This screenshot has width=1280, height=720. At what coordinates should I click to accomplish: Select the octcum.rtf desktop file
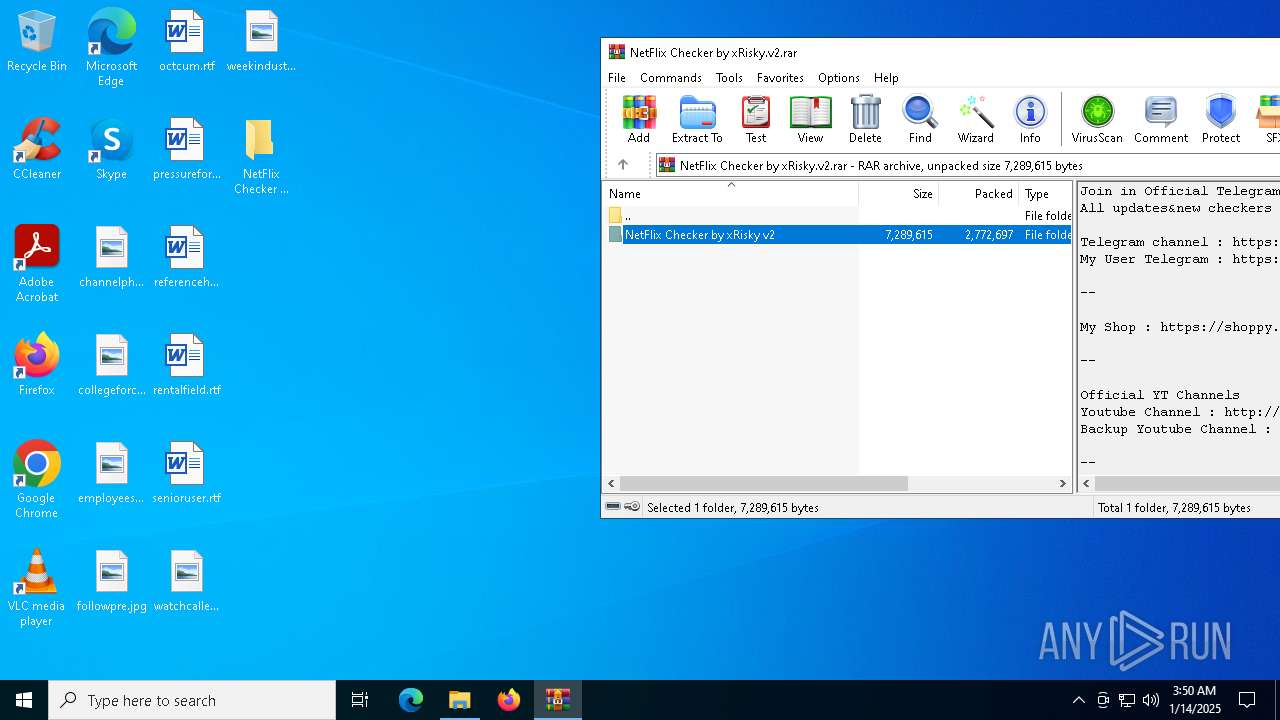click(x=186, y=42)
